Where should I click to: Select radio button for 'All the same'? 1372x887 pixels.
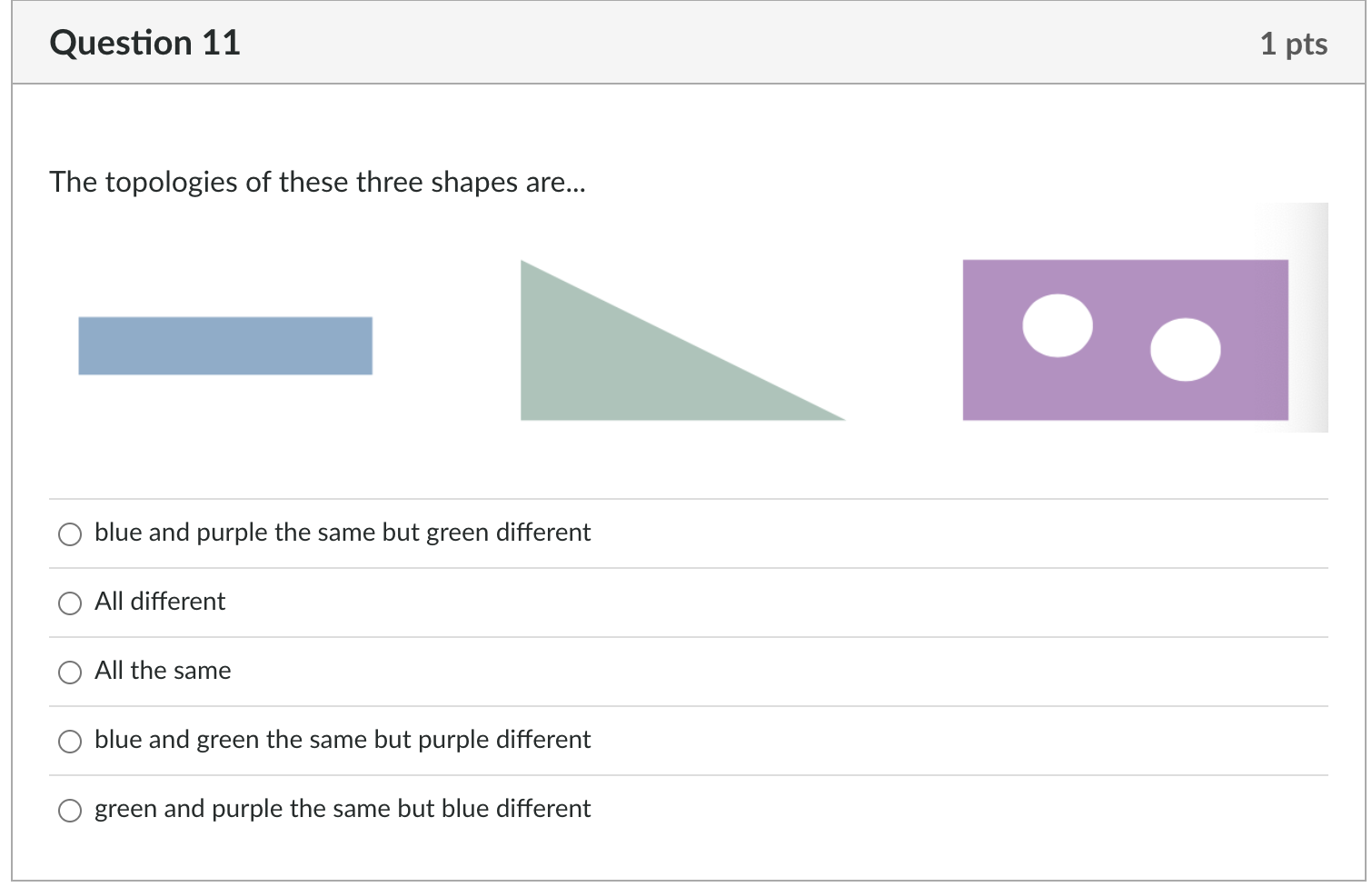tap(69, 672)
